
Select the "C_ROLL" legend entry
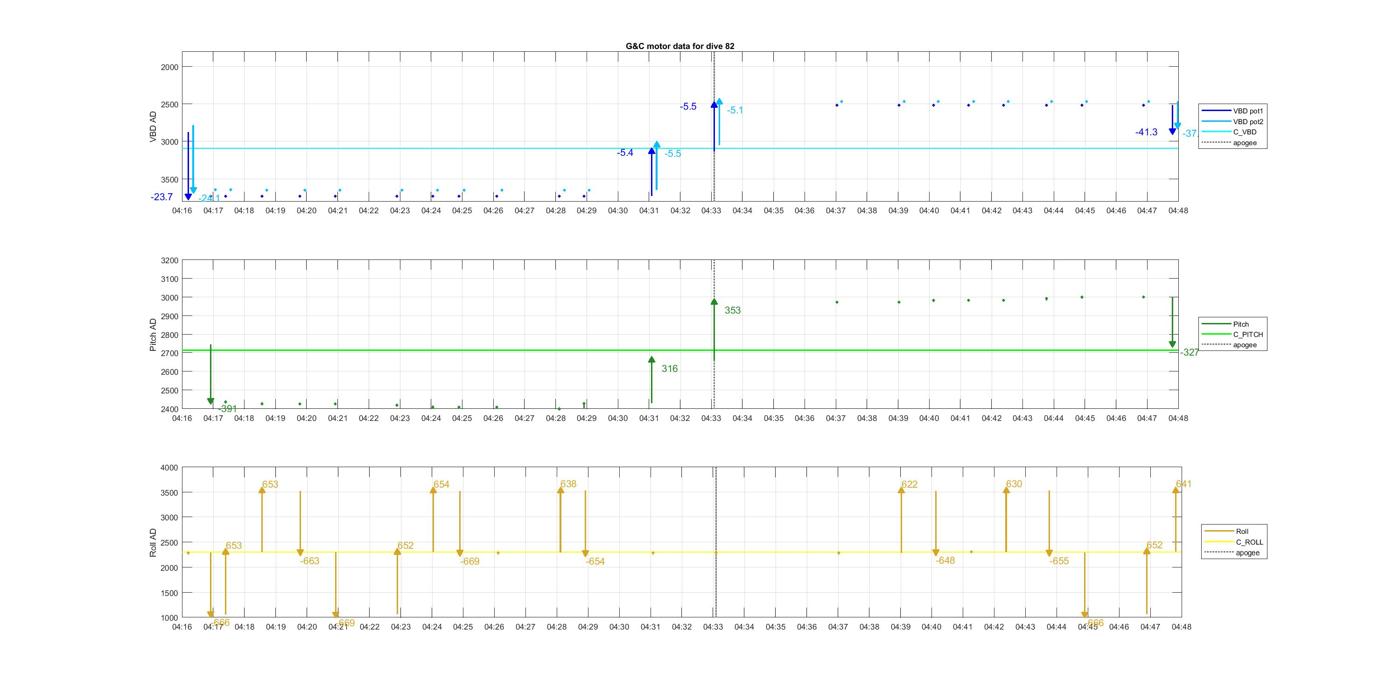pos(1234,542)
